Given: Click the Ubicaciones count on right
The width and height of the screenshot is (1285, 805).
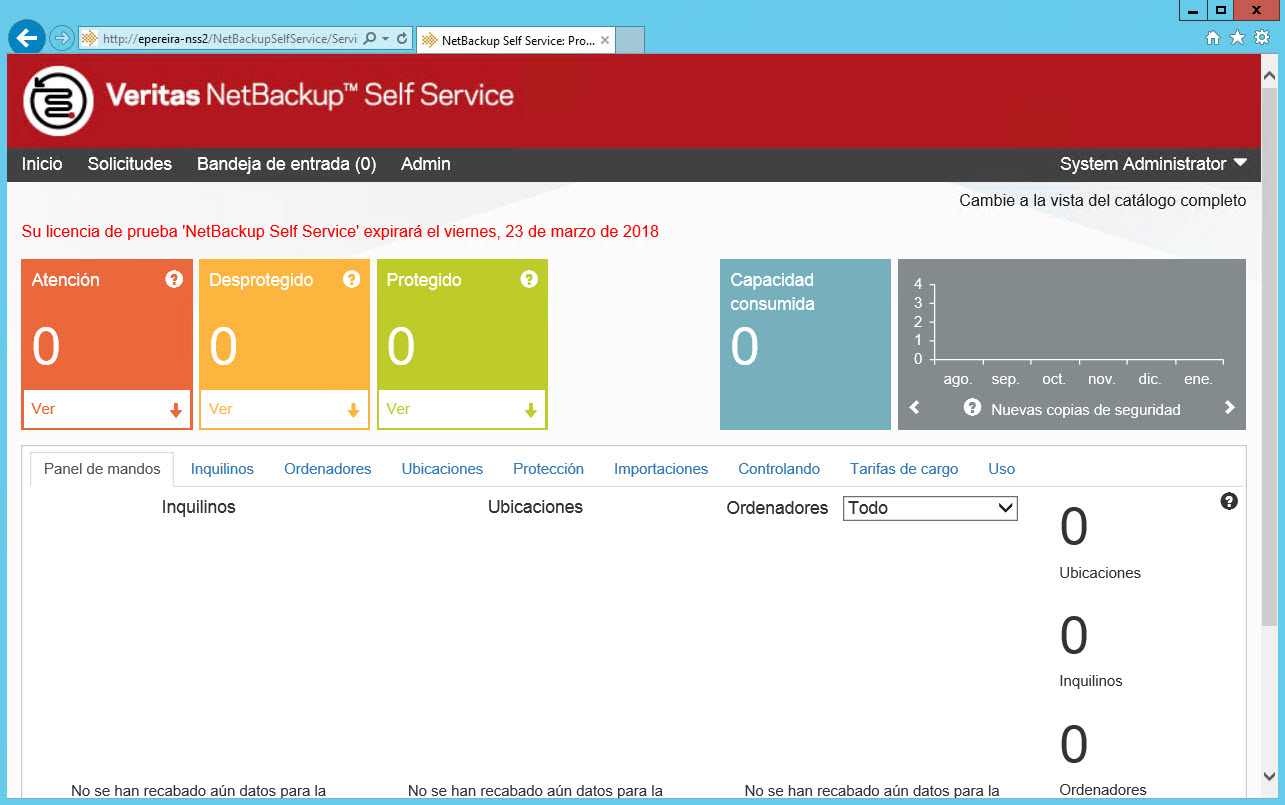Looking at the screenshot, I should point(1073,528).
